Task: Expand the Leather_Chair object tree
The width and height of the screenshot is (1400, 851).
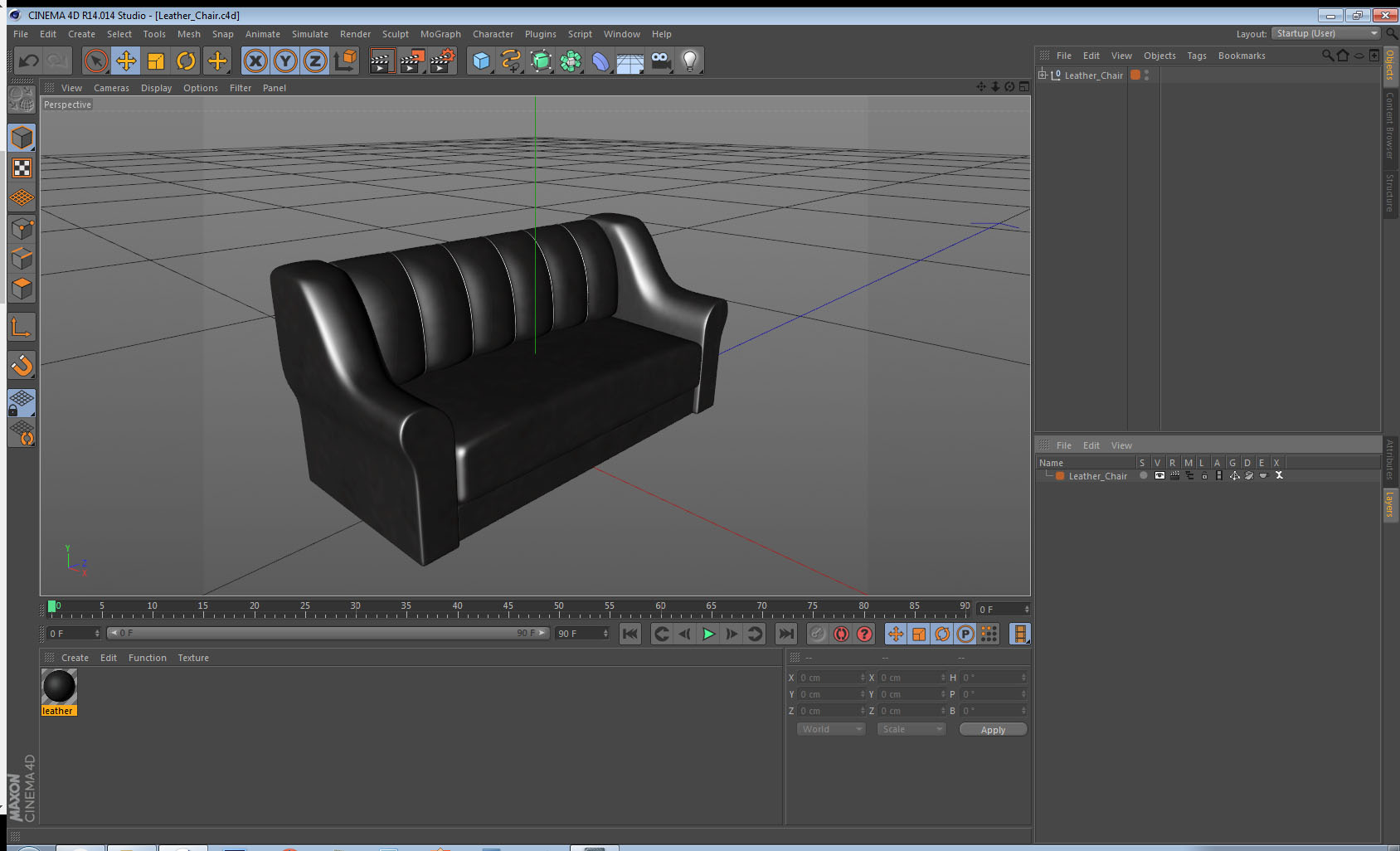Action: tap(1043, 75)
